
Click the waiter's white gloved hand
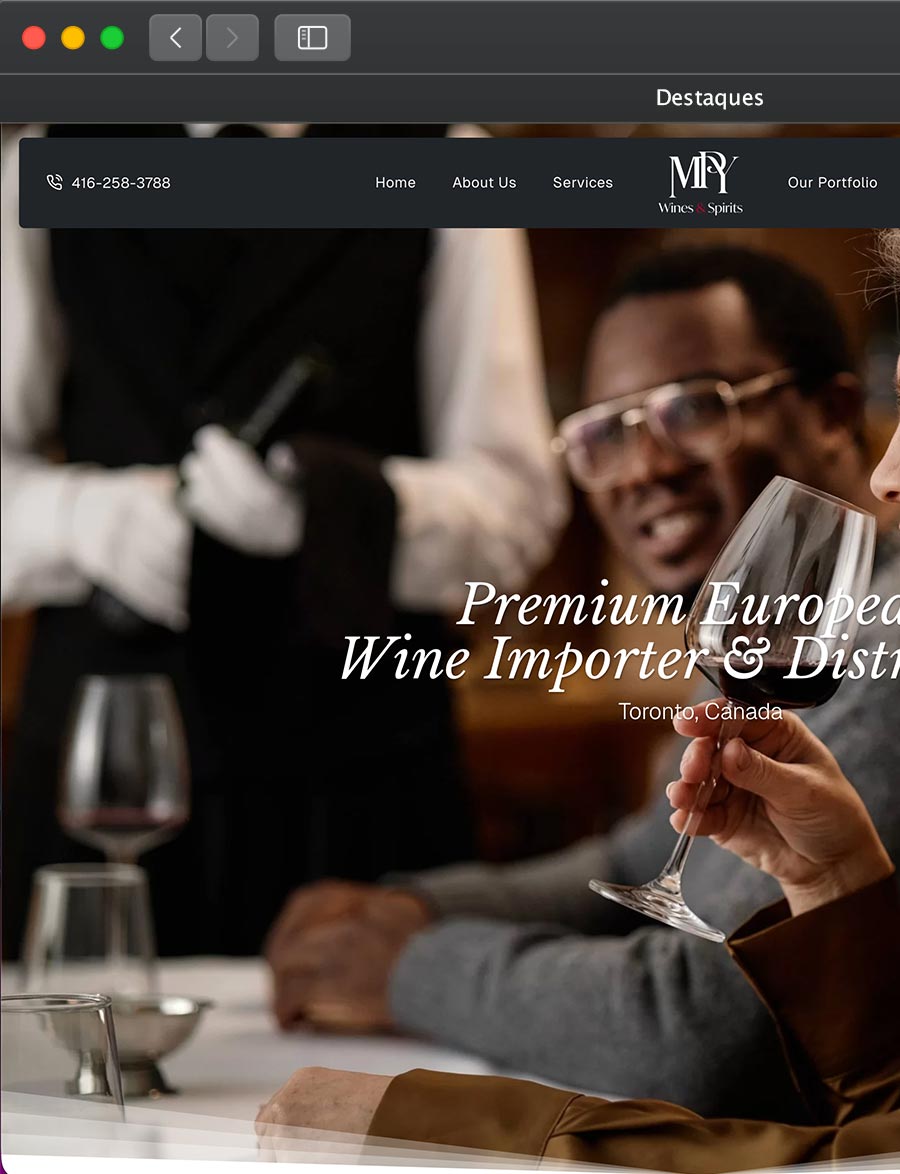[240, 490]
